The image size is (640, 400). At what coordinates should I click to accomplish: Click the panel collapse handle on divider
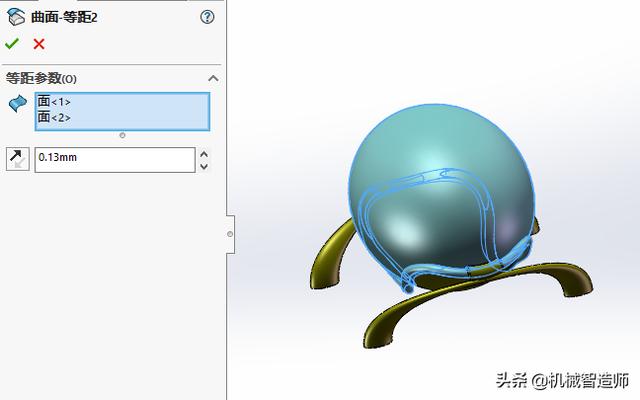(x=229, y=234)
